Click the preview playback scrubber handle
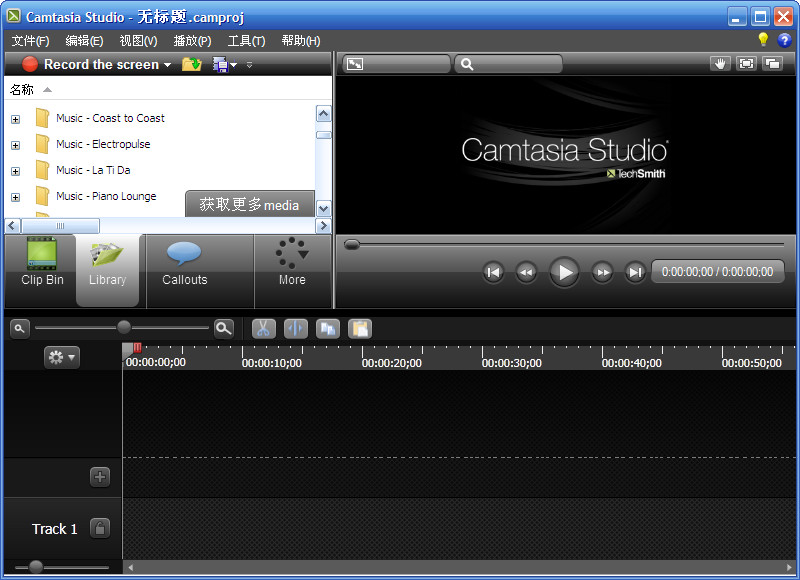Screen dimensions: 800x580 click(x=352, y=245)
